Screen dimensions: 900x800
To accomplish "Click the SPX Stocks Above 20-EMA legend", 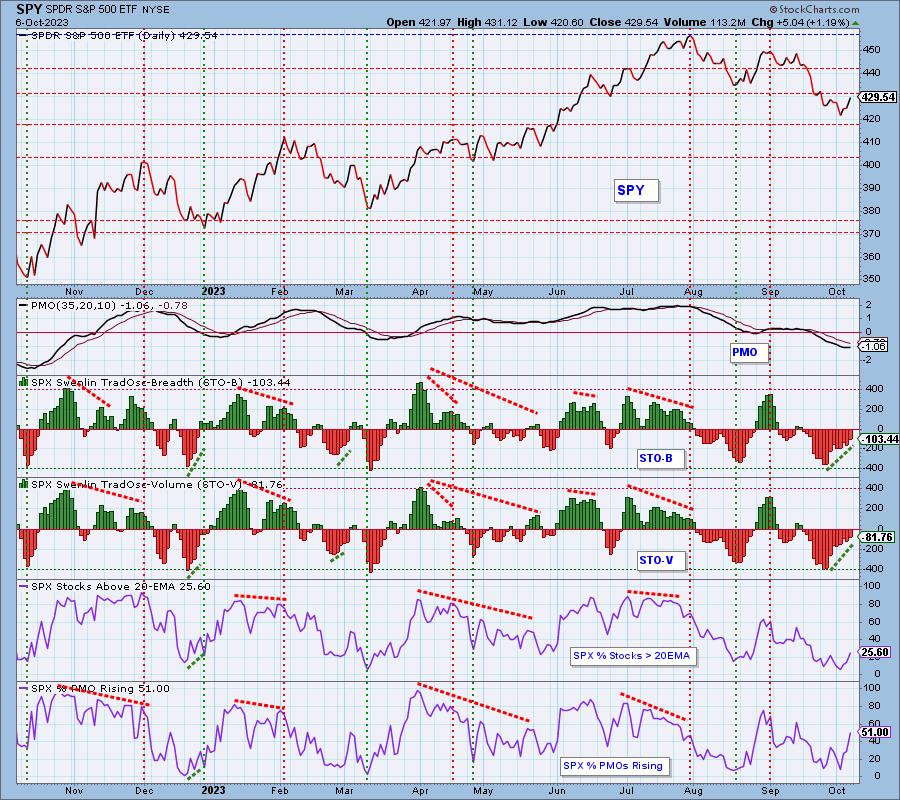I will click(x=115, y=587).
